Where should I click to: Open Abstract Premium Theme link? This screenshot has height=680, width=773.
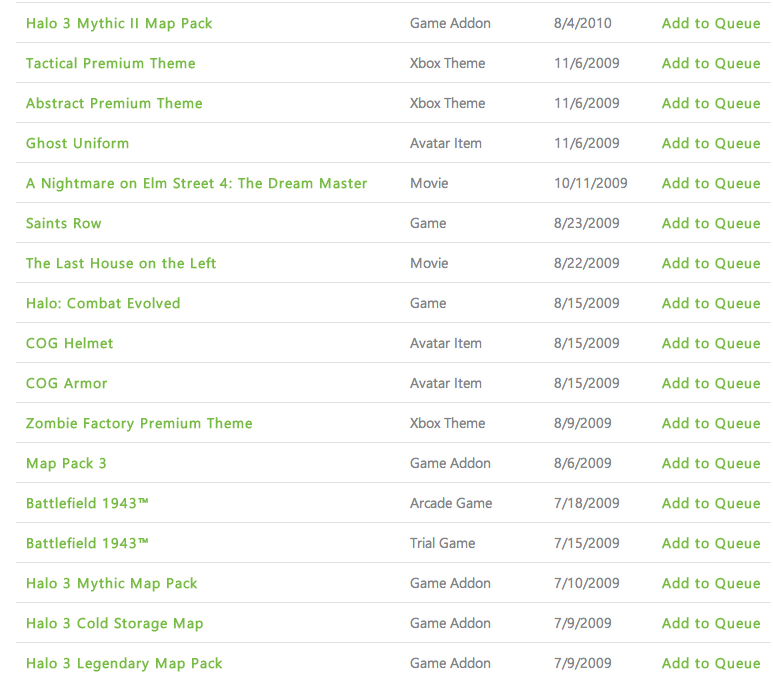(114, 103)
